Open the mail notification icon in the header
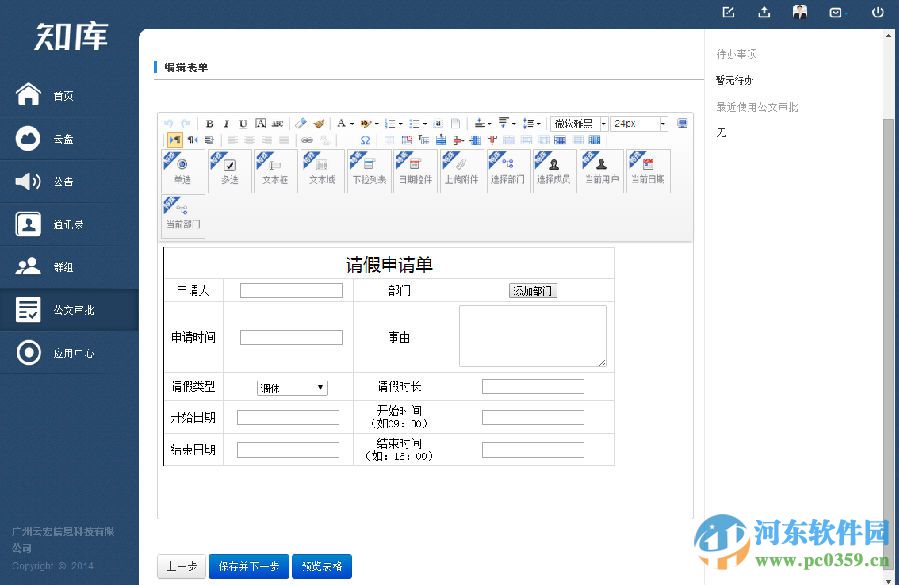899x585 pixels. 835,12
